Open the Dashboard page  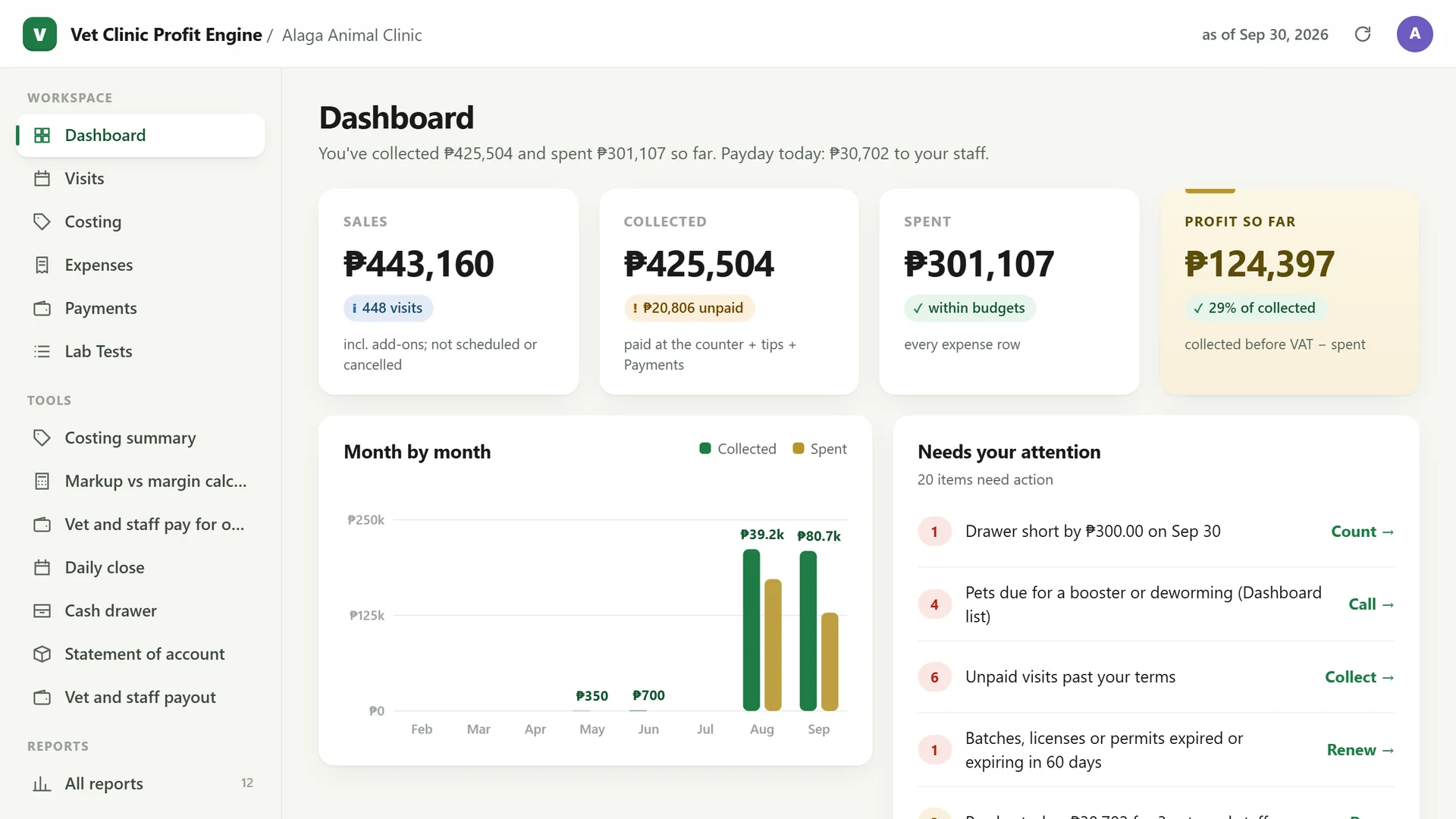coord(140,135)
